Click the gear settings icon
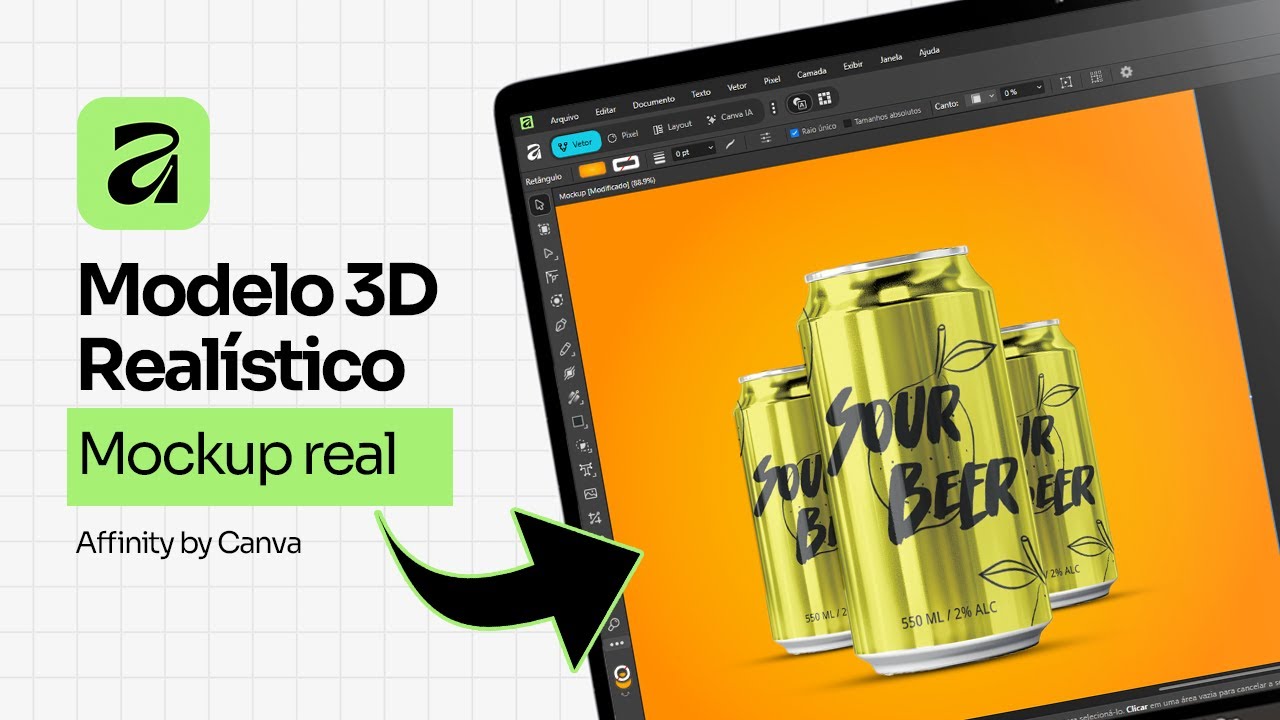The image size is (1280, 720). pos(1126,72)
